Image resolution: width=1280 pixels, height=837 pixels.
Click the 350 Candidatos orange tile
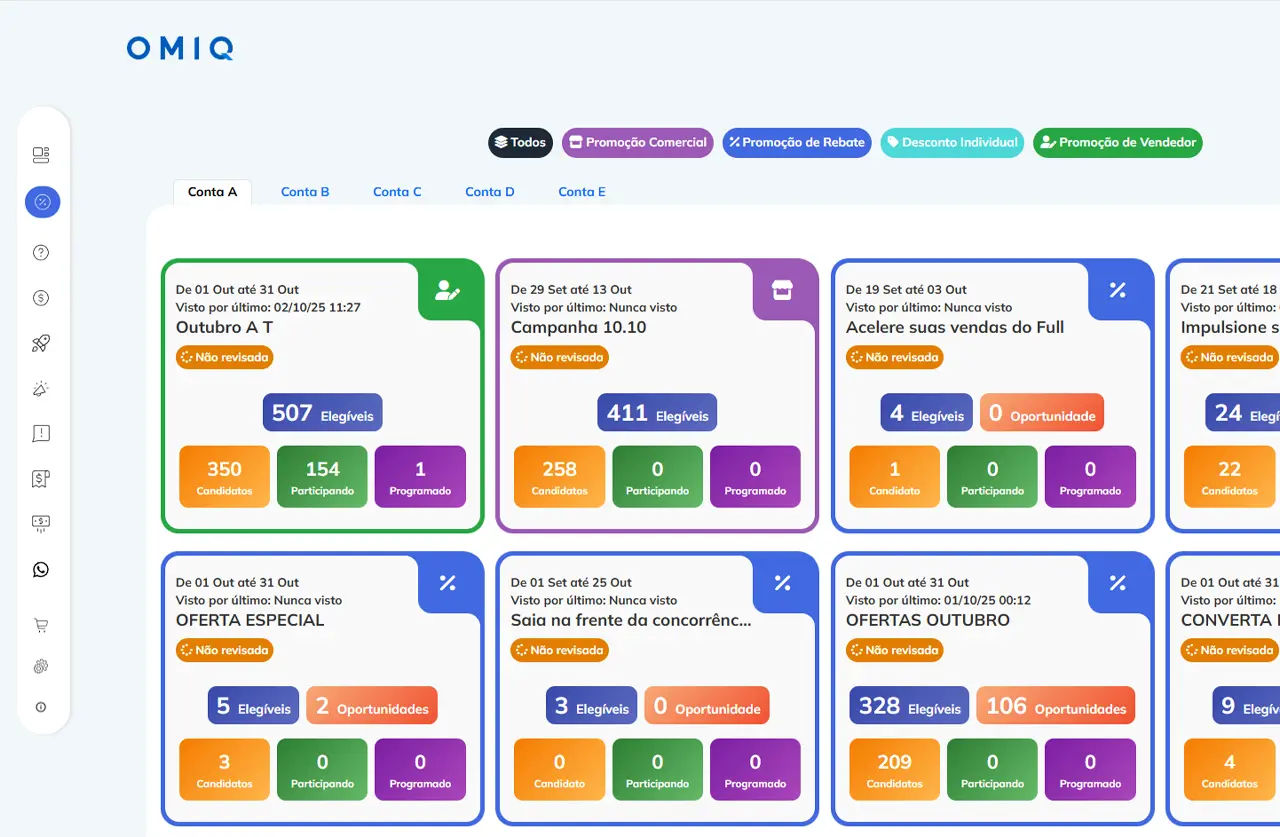[224, 476]
